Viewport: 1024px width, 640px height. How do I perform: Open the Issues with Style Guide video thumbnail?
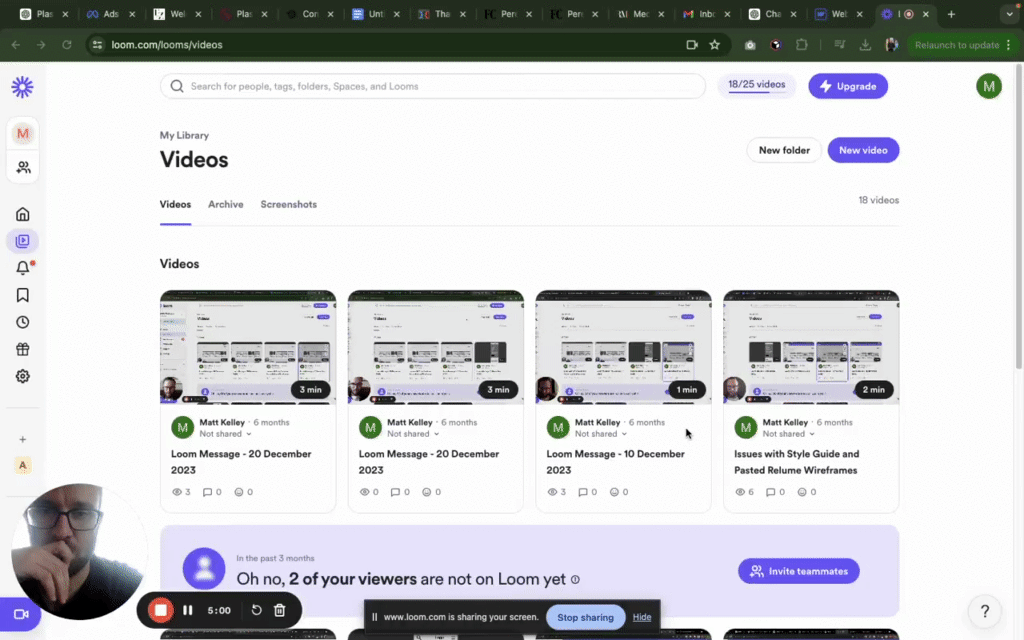pos(811,347)
